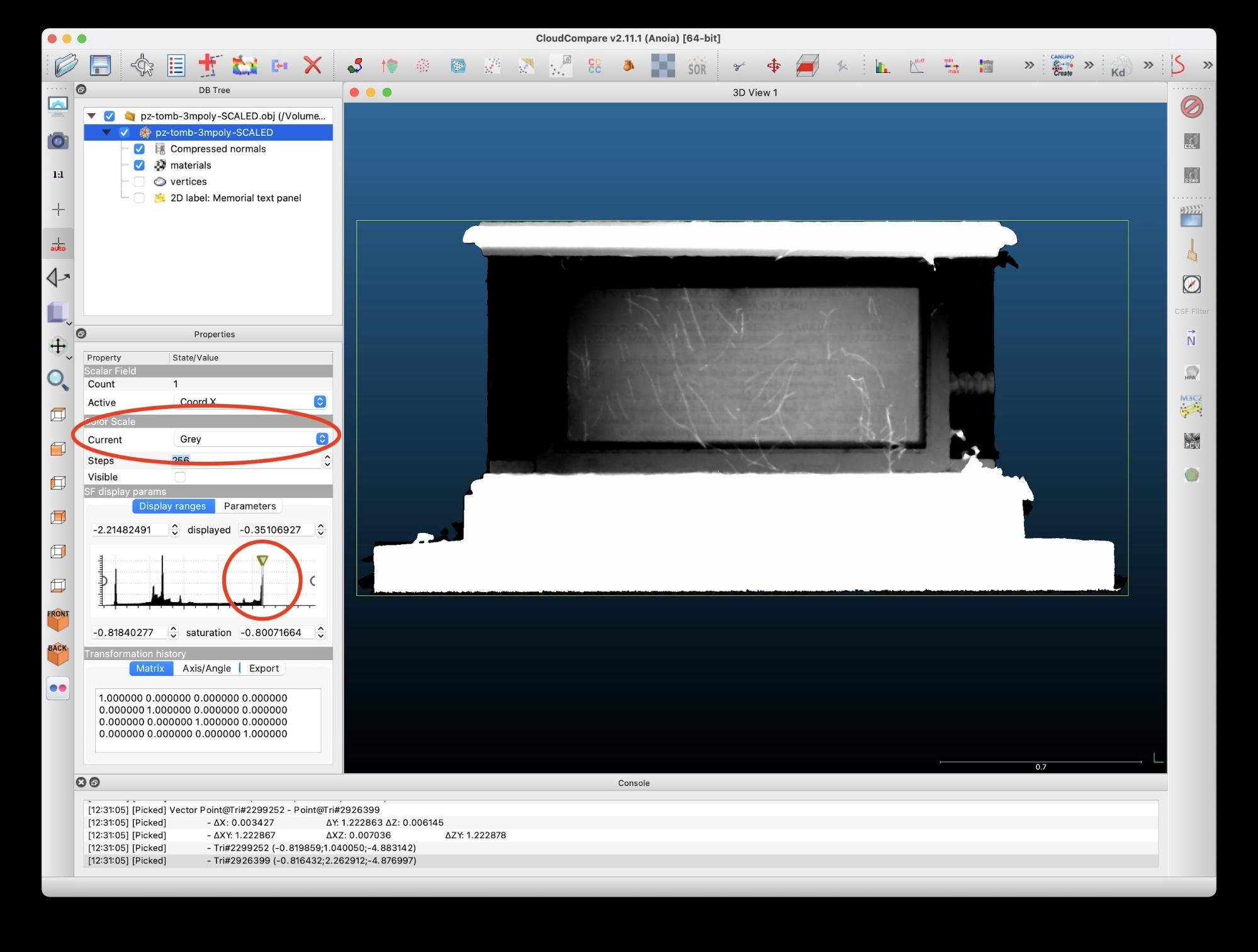Image resolution: width=1258 pixels, height=952 pixels.
Task: Click the Save floppy disk icon
Action: coord(100,65)
